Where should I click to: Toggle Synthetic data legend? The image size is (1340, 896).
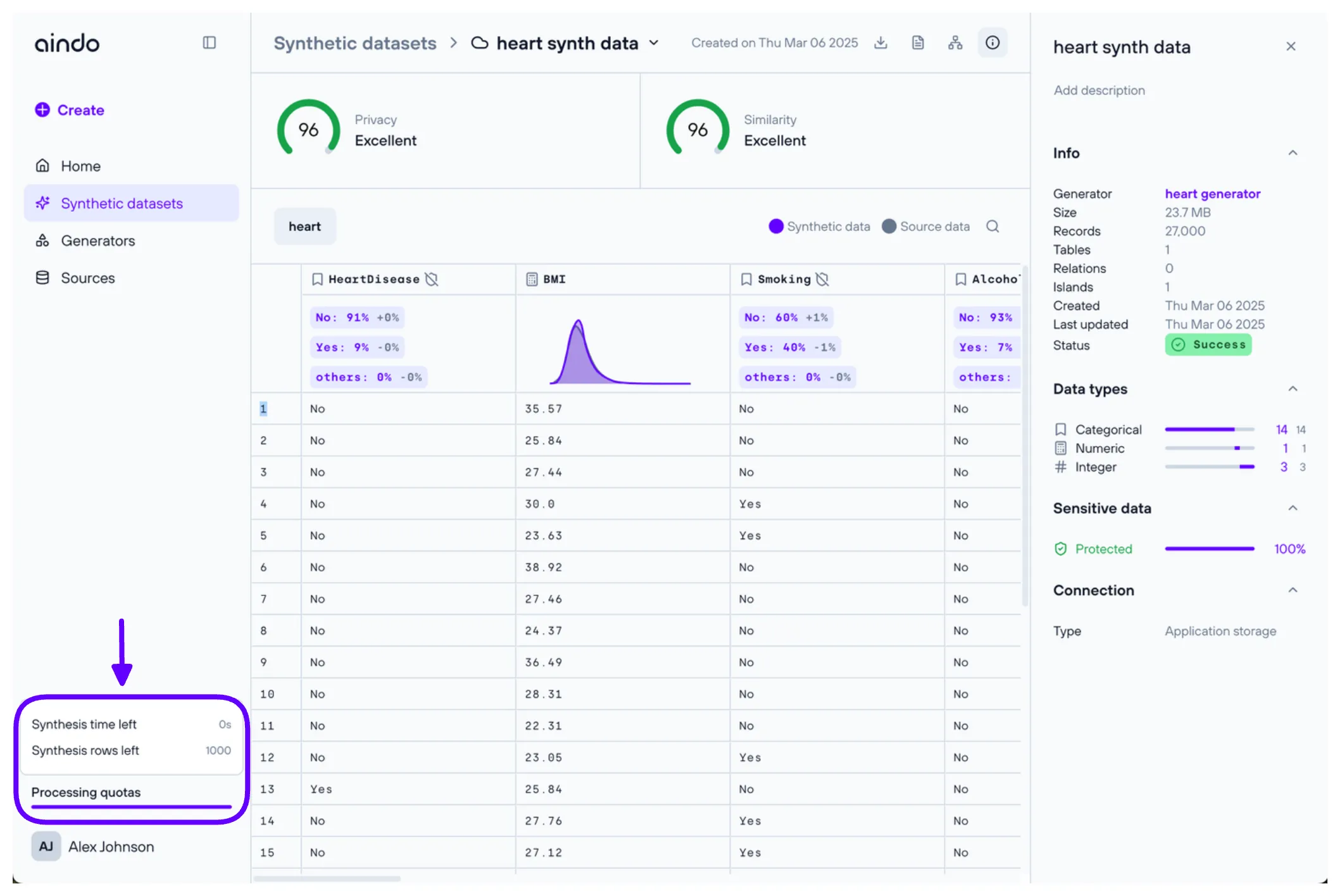[819, 227]
